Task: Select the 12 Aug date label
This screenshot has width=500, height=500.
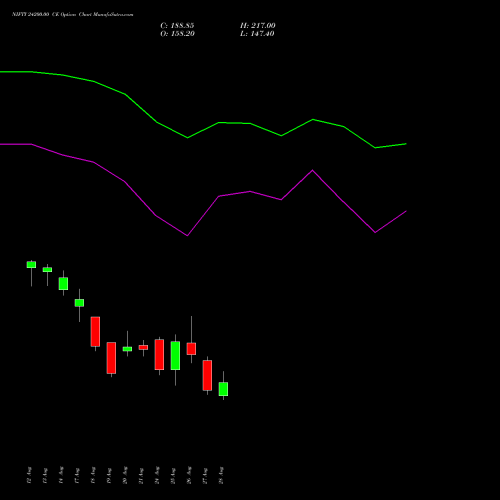Action: pyautogui.click(x=29, y=475)
